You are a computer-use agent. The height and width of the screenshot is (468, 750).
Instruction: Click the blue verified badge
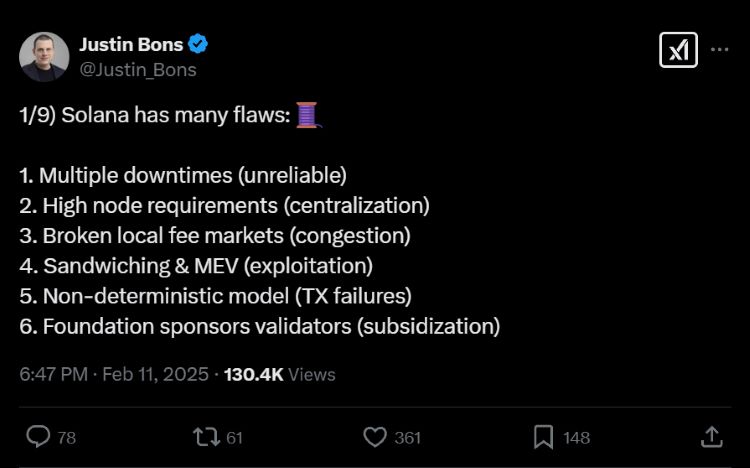click(x=199, y=45)
